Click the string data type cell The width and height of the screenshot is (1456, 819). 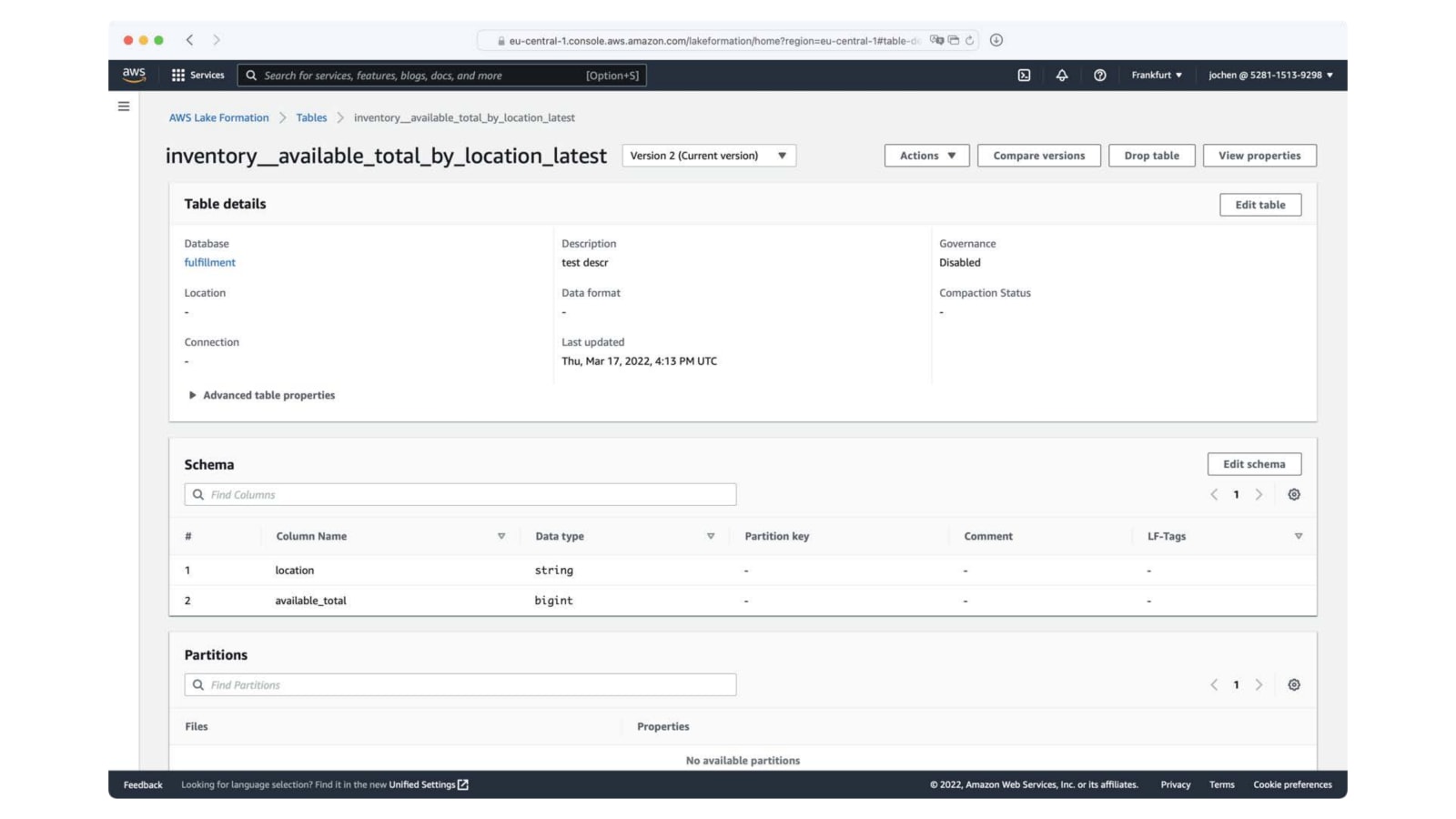tap(553, 571)
